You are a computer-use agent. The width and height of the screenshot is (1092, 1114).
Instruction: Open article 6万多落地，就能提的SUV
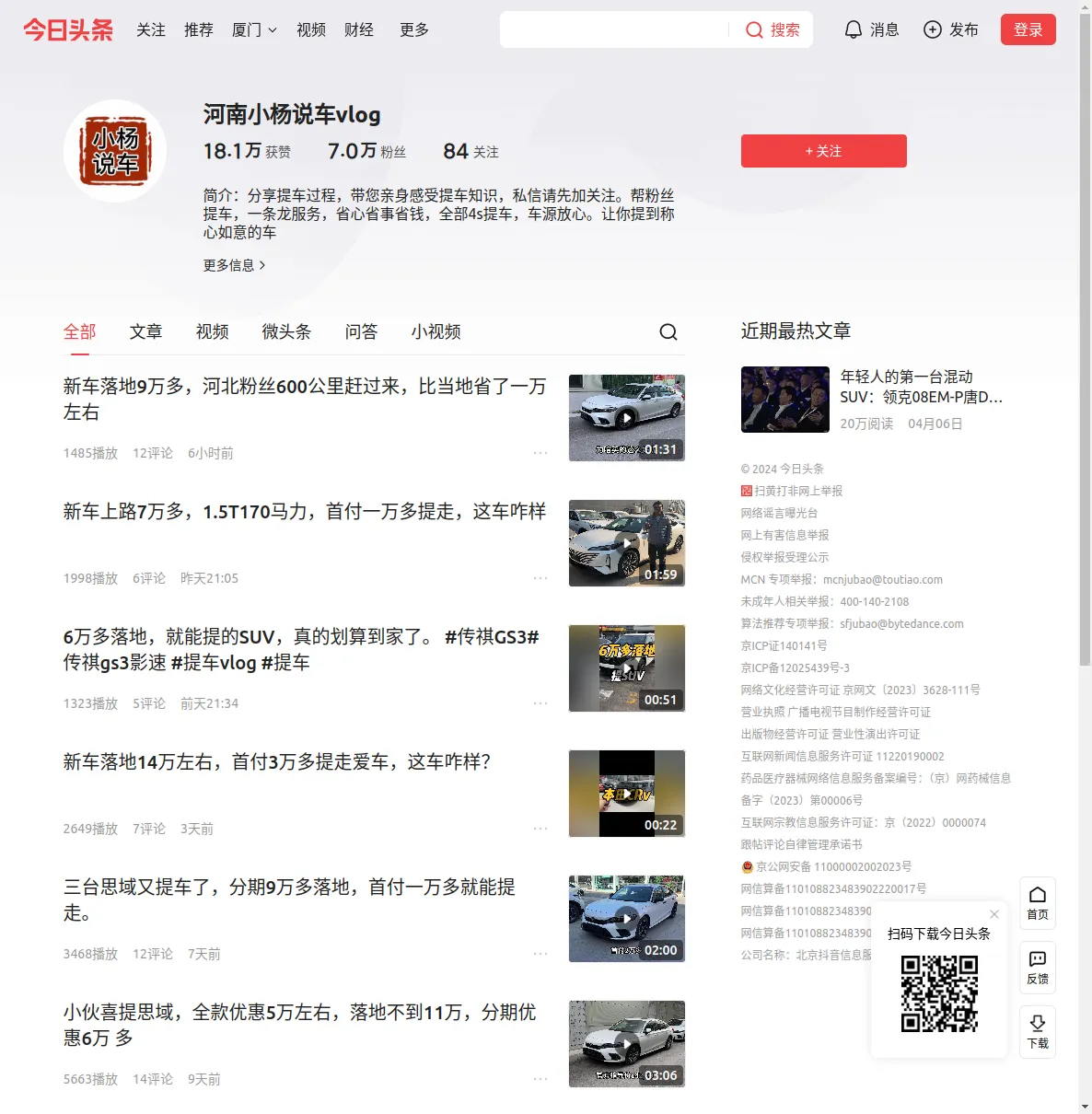tap(301, 649)
